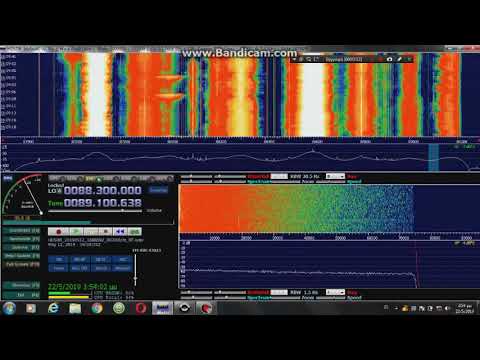Click the taskbar clock
Image resolution: width=480 pixels, height=360 pixels.
(x=465, y=309)
